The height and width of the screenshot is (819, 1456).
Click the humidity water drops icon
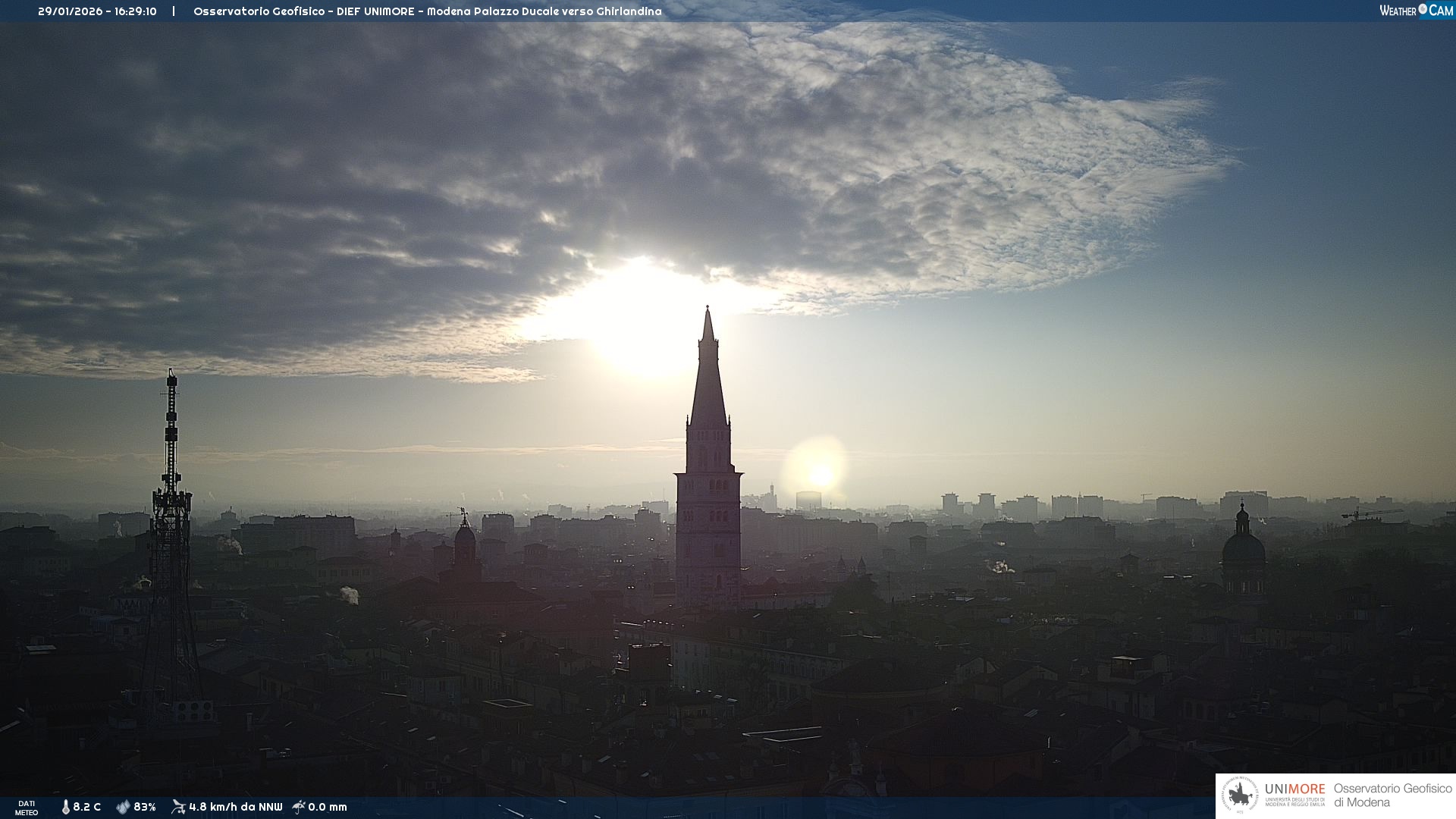click(123, 807)
